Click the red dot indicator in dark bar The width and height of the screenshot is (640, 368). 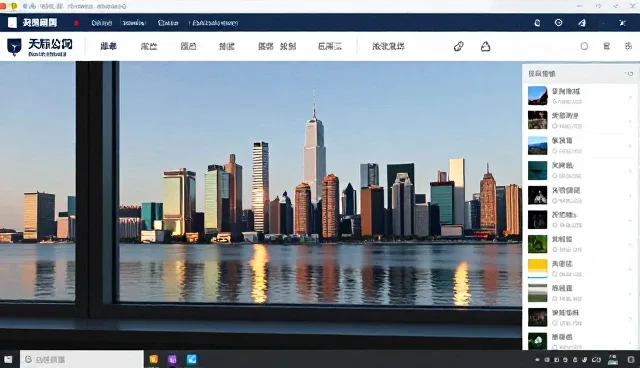(x=76, y=23)
